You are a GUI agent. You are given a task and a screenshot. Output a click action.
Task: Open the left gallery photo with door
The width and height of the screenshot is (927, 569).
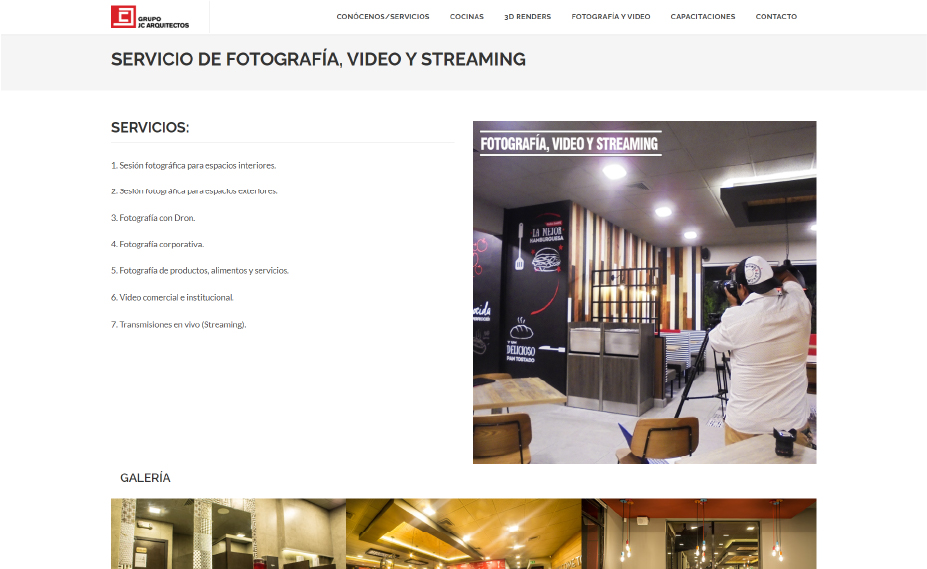228,533
